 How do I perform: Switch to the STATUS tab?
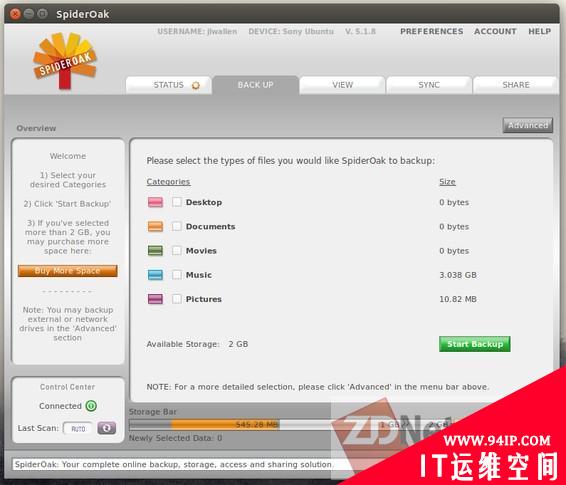point(169,85)
